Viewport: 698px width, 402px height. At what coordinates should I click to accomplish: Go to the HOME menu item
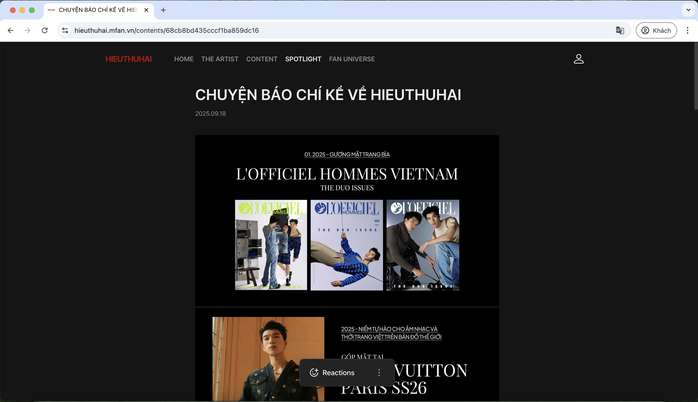pos(184,59)
